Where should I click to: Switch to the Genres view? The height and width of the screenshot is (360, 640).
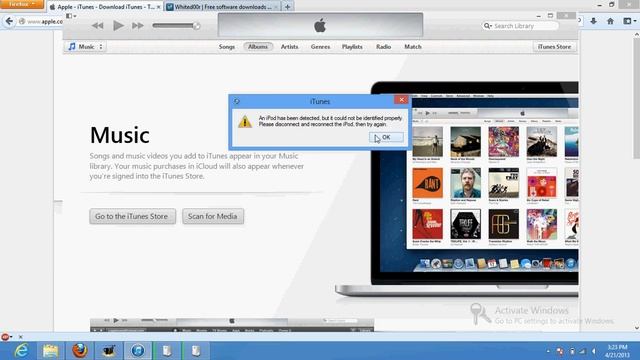click(320, 47)
